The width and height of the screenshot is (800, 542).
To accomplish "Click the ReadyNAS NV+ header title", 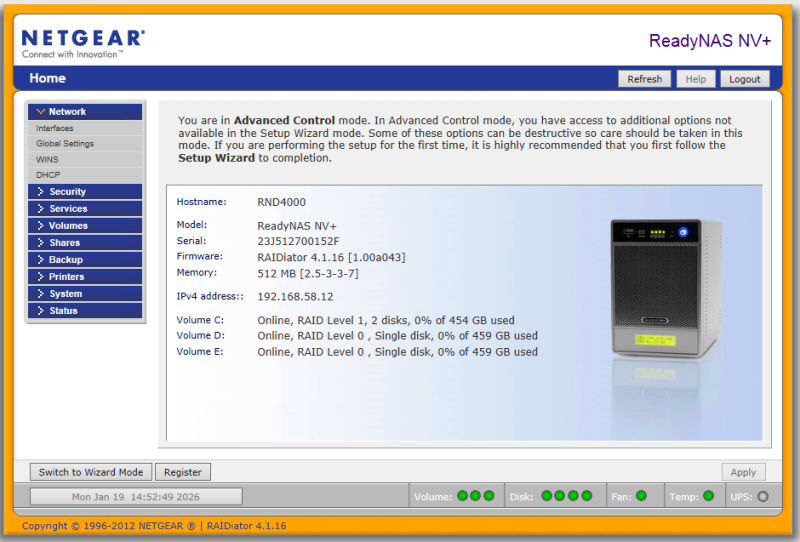I will 710,40.
